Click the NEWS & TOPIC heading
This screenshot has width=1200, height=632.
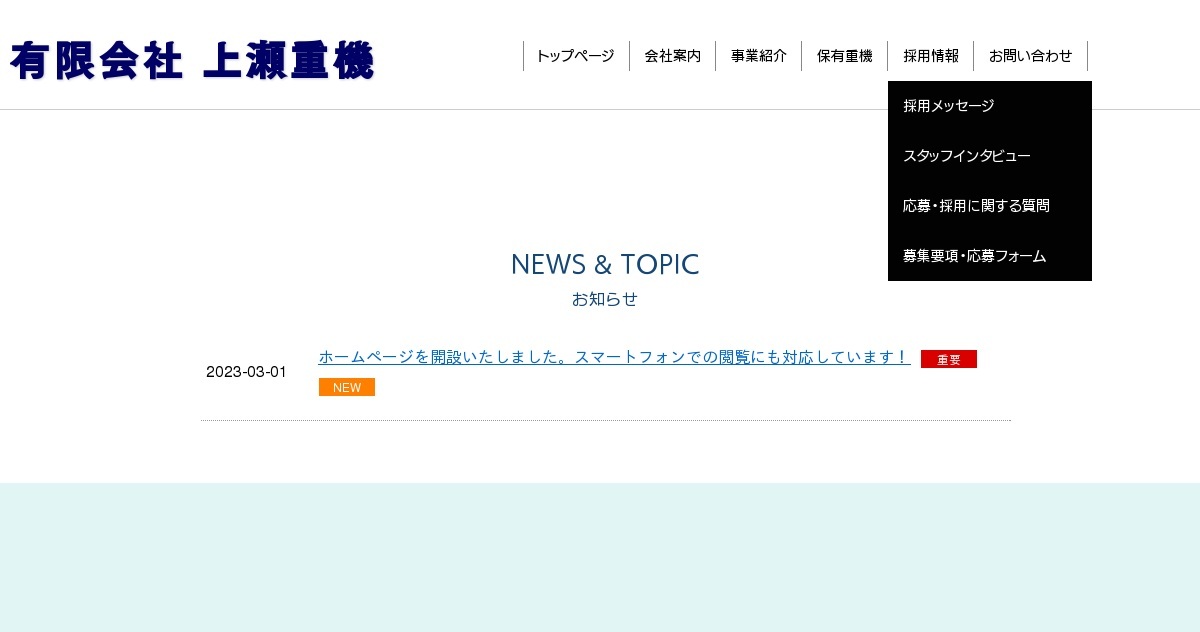point(605,264)
